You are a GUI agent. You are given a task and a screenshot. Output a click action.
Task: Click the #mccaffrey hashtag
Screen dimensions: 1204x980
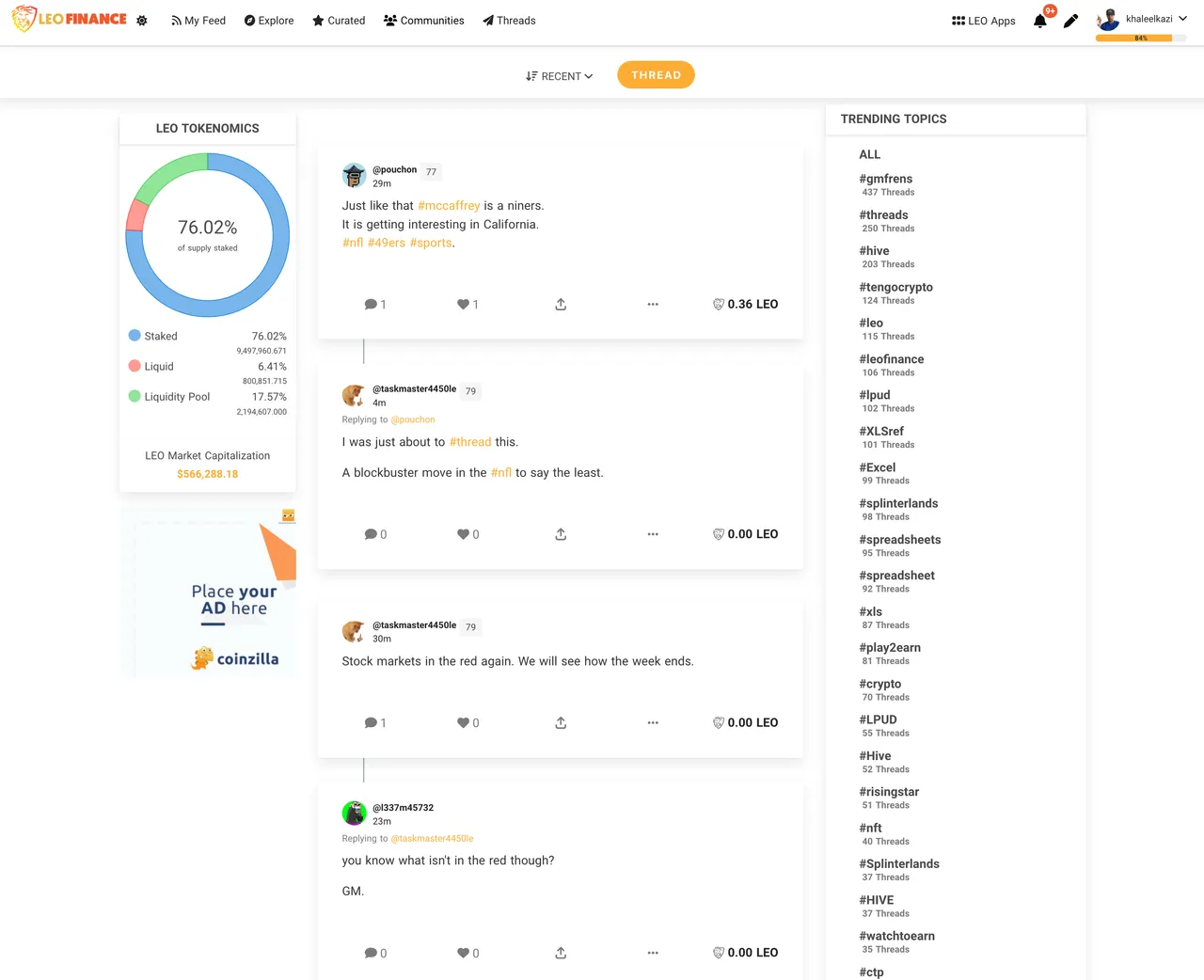[x=449, y=206]
